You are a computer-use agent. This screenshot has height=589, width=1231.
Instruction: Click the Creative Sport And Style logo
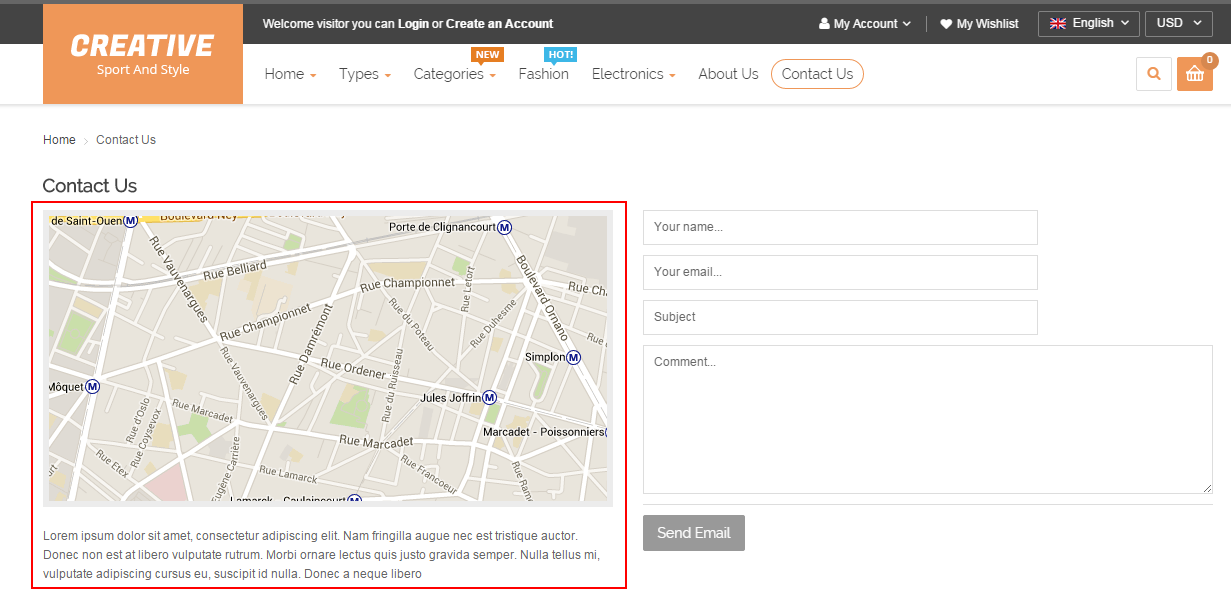pyautogui.click(x=143, y=54)
